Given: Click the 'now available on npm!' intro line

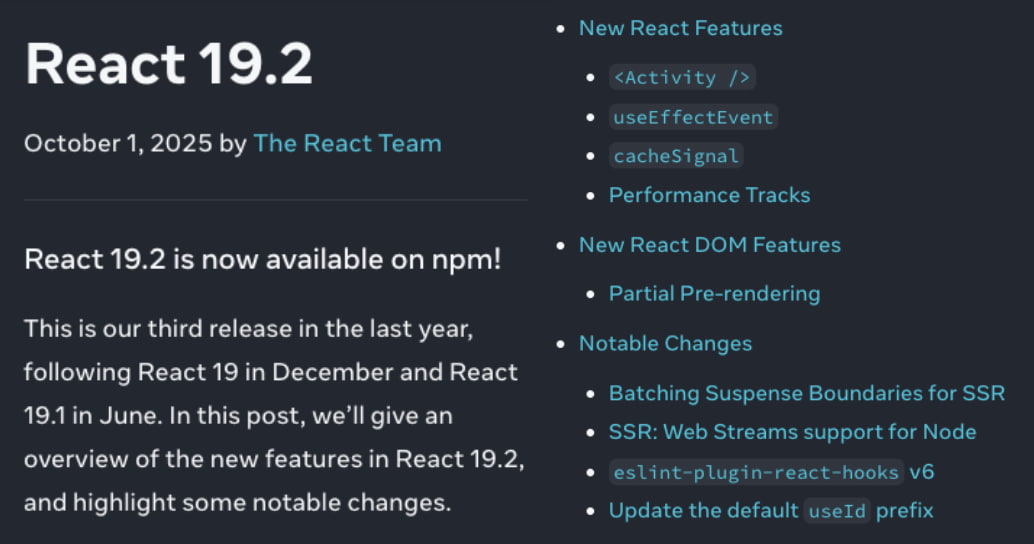Looking at the screenshot, I should pyautogui.click(x=263, y=259).
